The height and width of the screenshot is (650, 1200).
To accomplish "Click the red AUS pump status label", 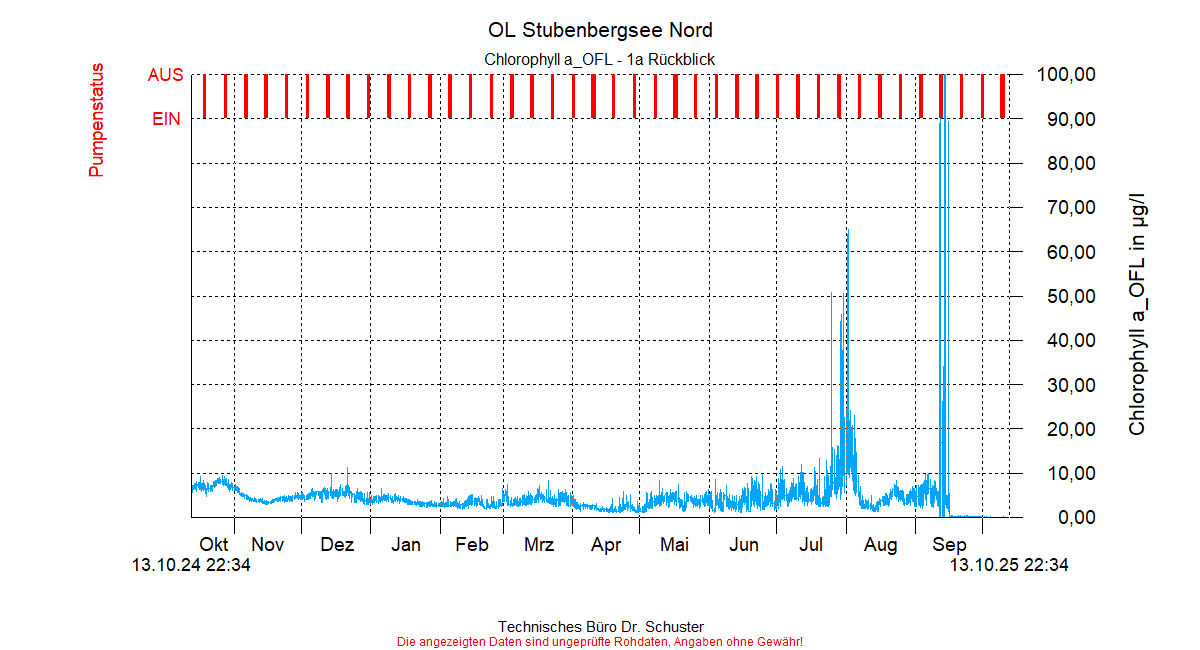I will pyautogui.click(x=165, y=75).
